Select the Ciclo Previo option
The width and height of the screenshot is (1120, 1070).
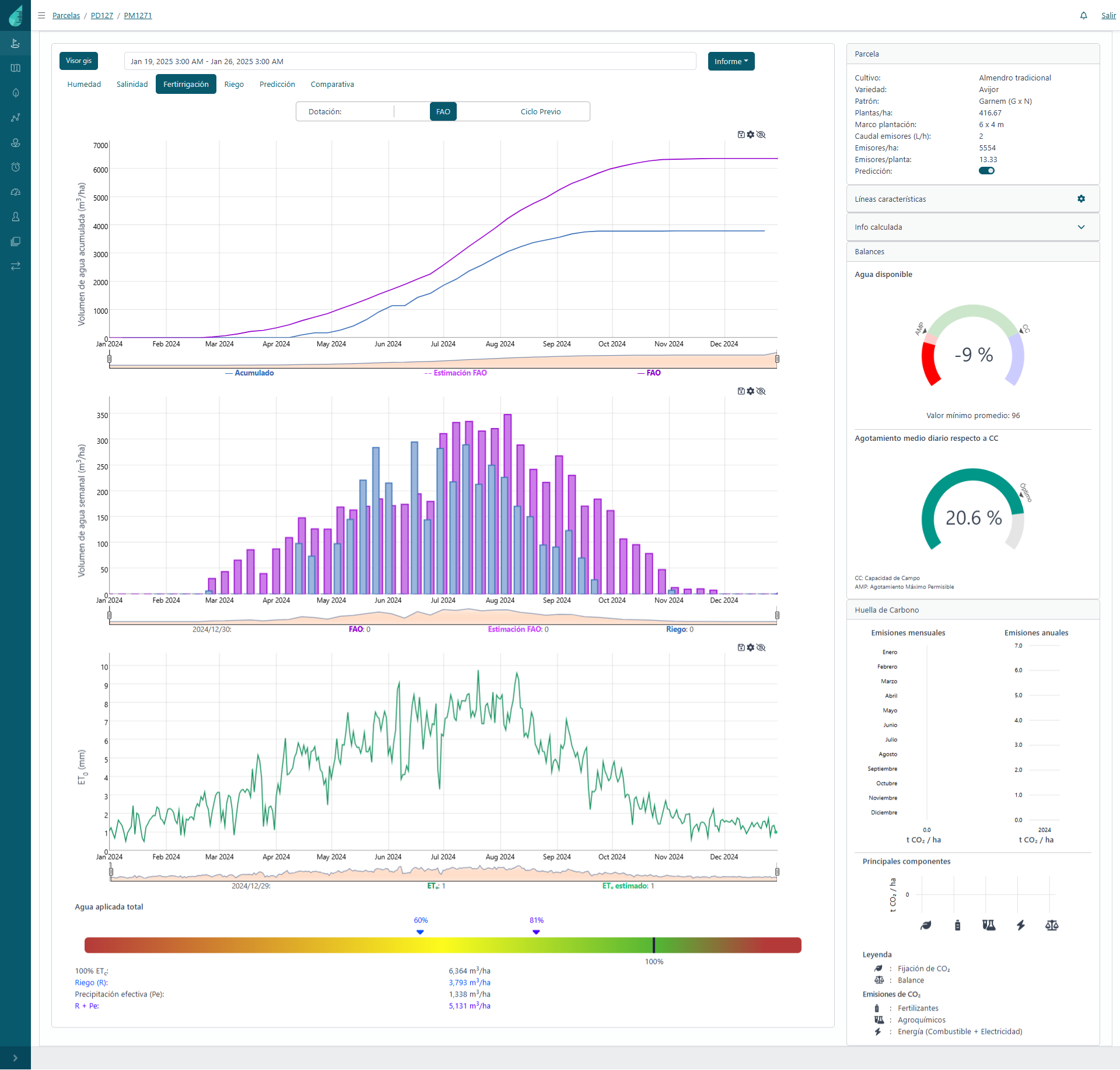point(540,111)
